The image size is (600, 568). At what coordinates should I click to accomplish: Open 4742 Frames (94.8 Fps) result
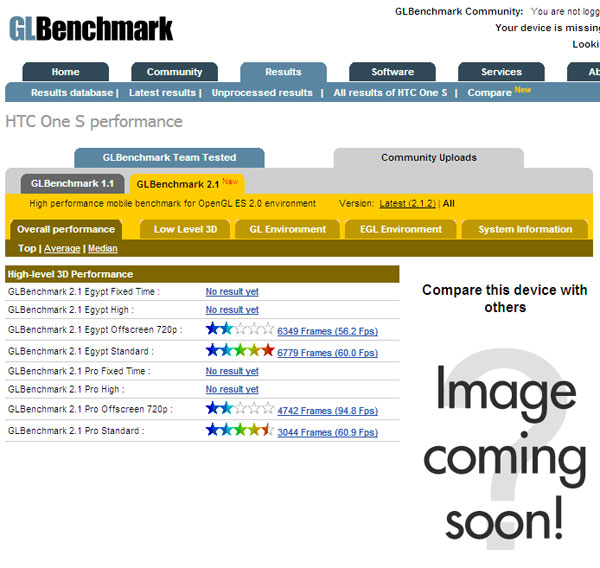tap(327, 411)
